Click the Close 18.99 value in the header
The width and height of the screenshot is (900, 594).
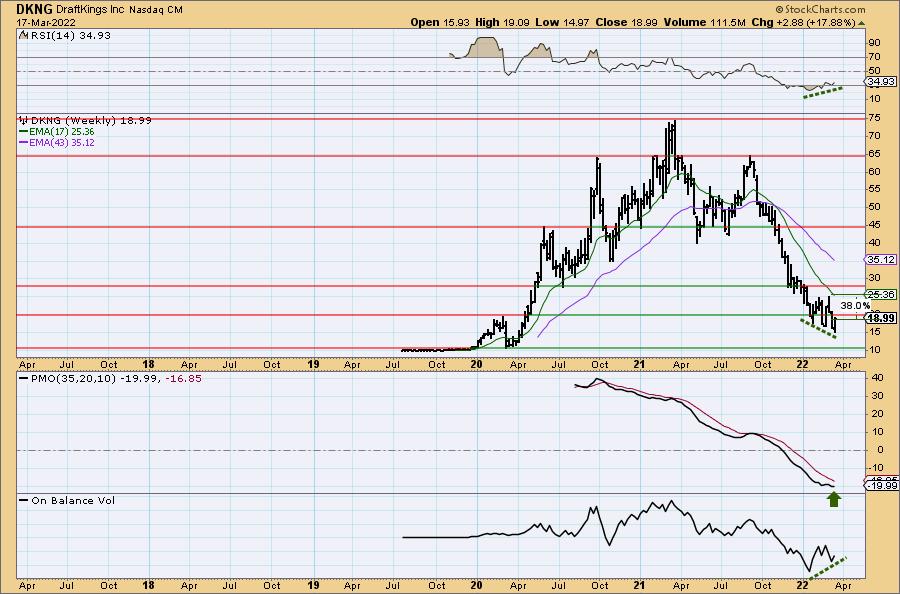(626, 22)
